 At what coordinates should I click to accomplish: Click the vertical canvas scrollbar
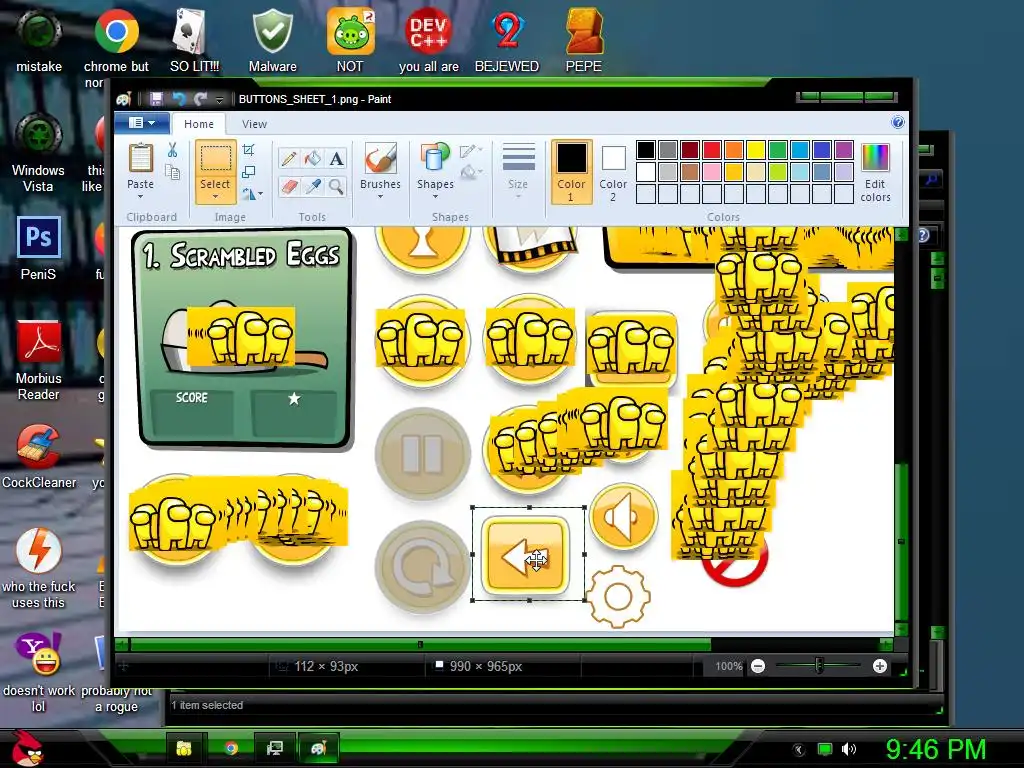(x=901, y=541)
